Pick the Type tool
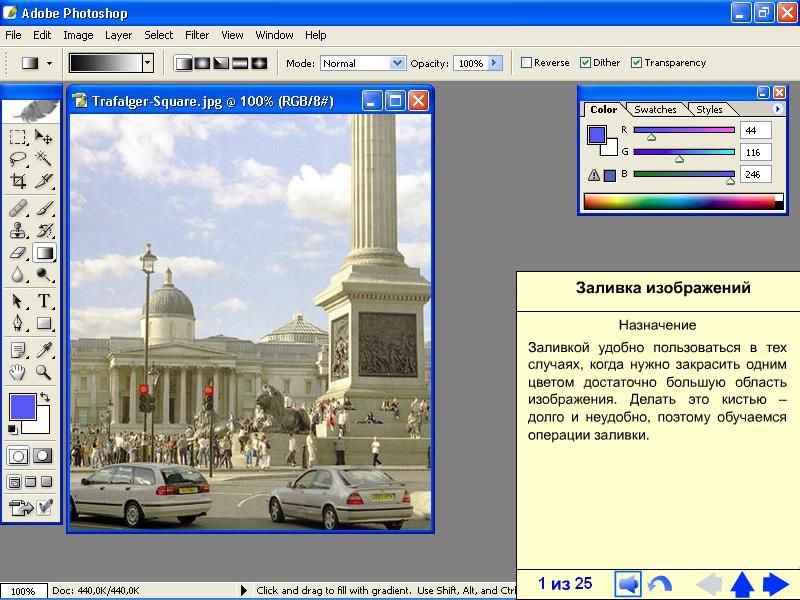Viewport: 800px width, 600px height. point(44,301)
